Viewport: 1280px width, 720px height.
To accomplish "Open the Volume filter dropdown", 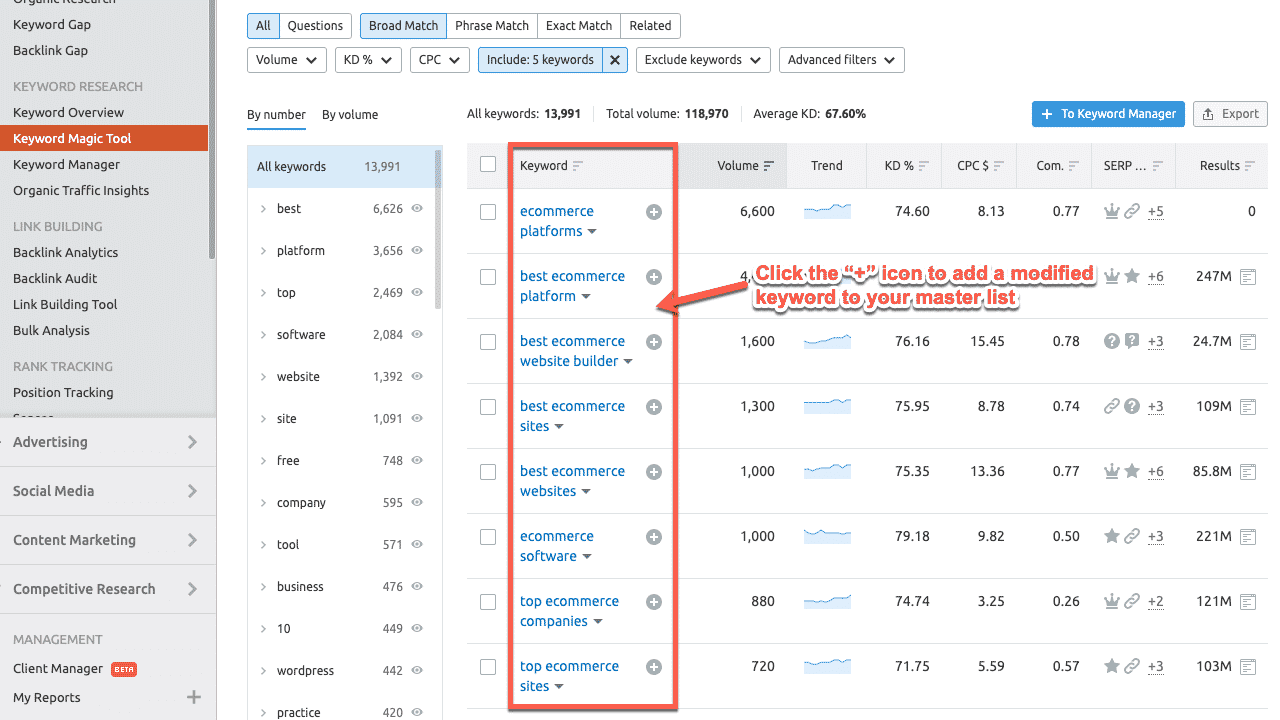I will [x=286, y=60].
